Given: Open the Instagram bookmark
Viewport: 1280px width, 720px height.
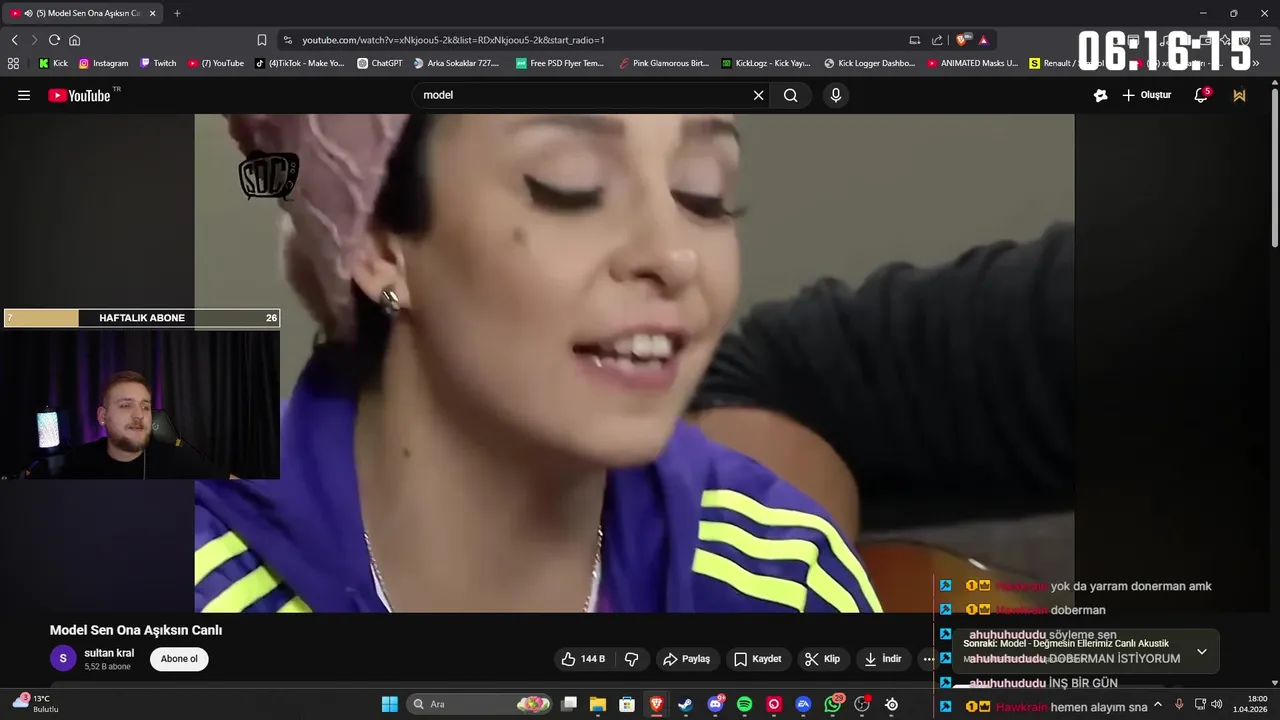Looking at the screenshot, I should pyautogui.click(x=103, y=63).
